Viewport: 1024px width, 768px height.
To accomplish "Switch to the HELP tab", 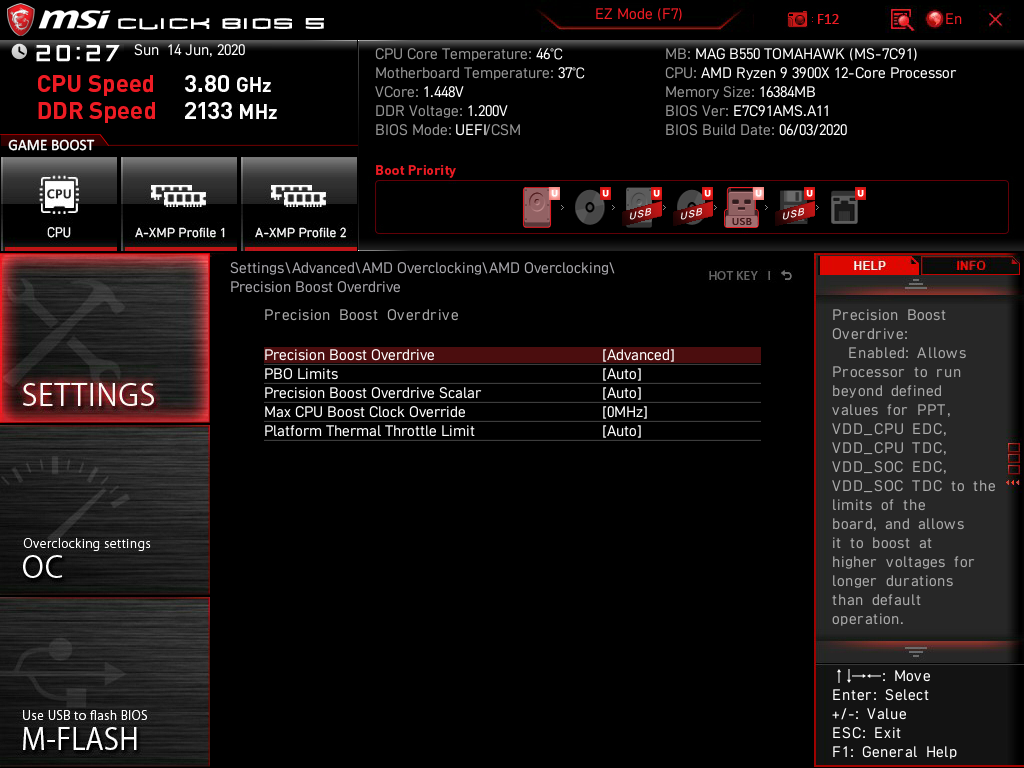I will coord(869,266).
